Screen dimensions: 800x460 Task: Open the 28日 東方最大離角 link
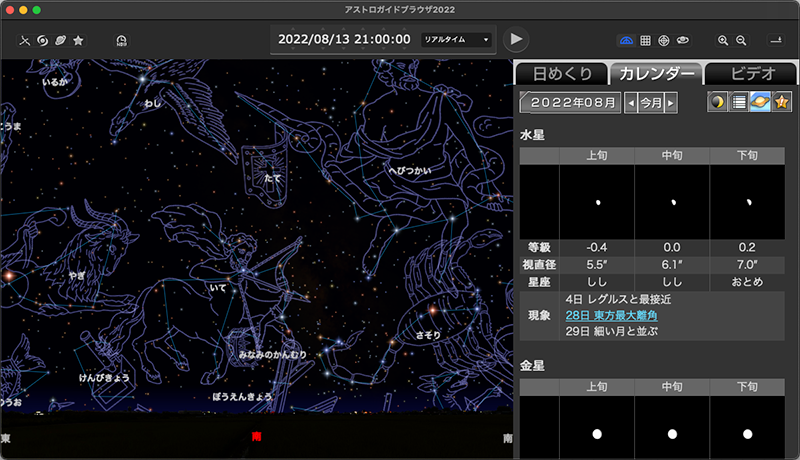coord(611,315)
